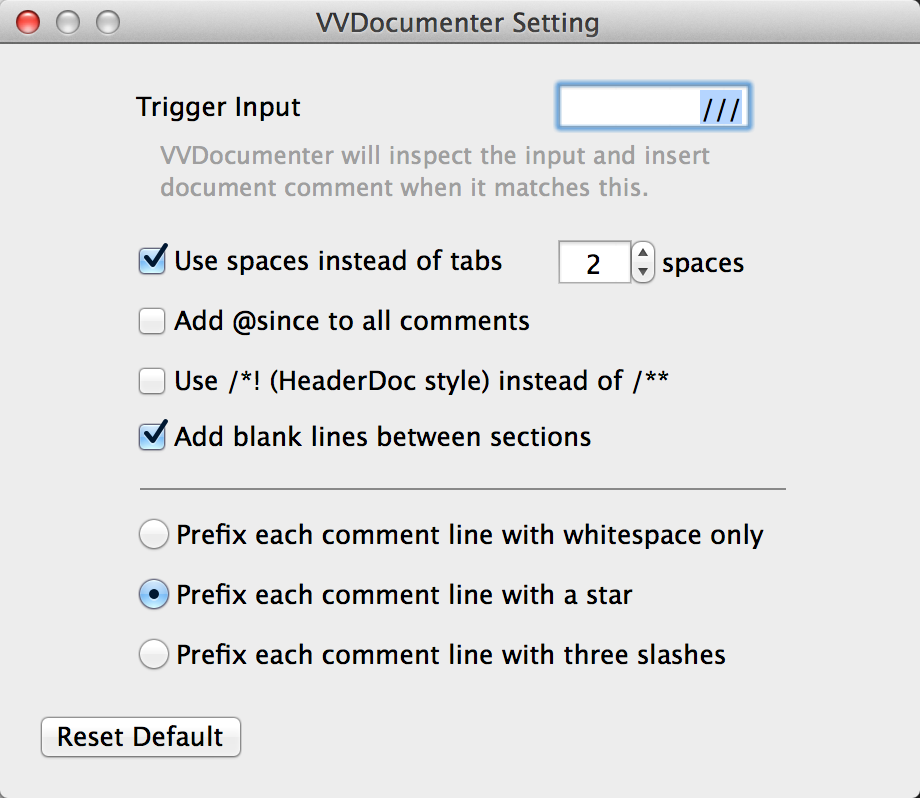
Task: Uncheck Add blank lines between sections
Action: tap(153, 437)
